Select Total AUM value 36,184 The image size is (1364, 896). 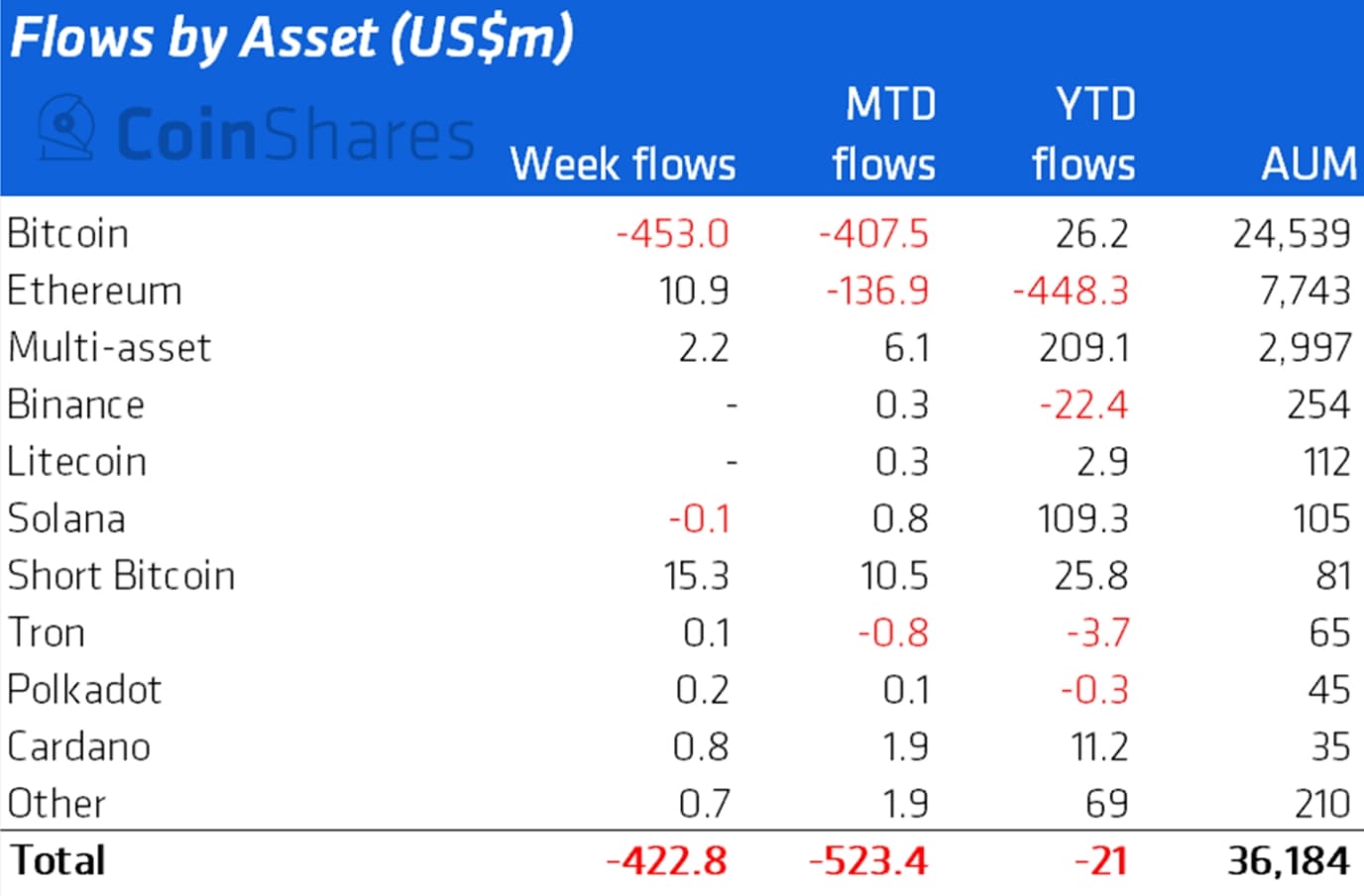pyautogui.click(x=1289, y=861)
